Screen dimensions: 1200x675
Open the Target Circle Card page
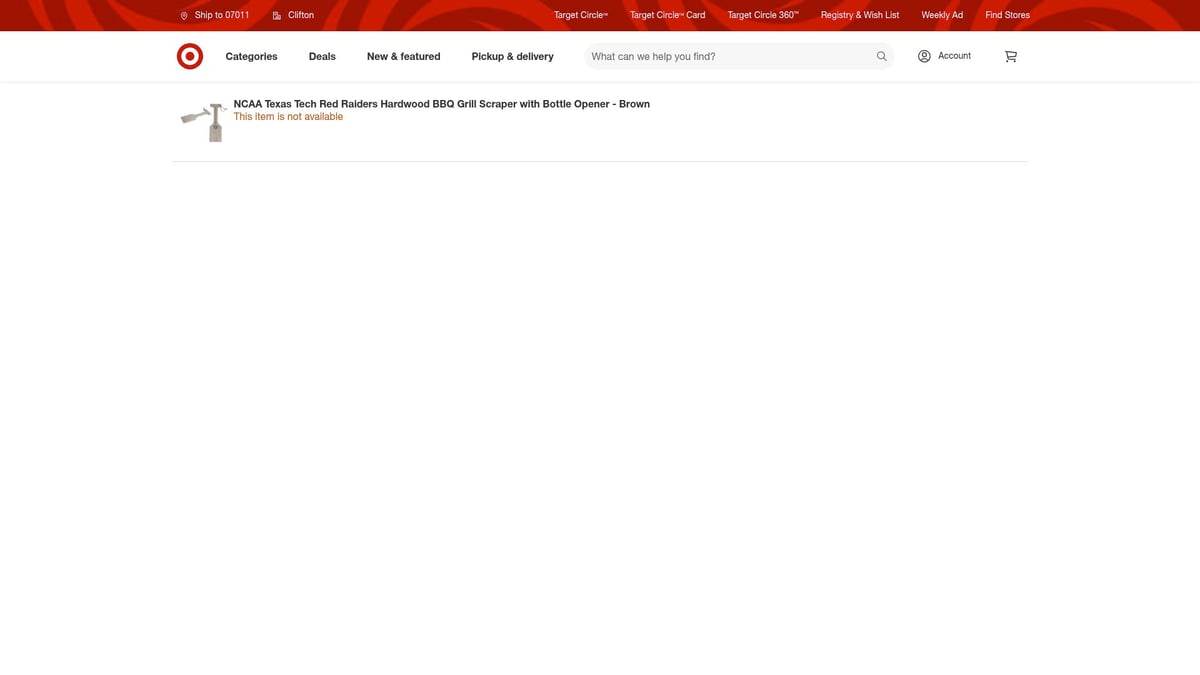coord(667,15)
